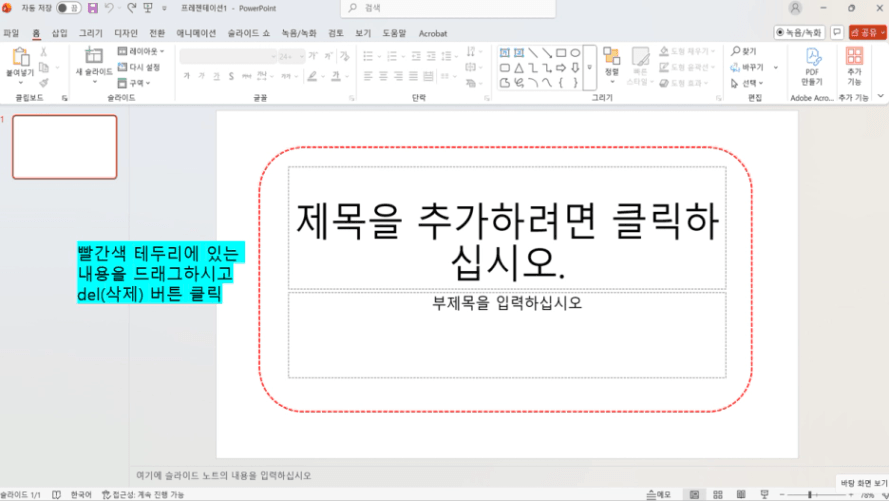
Task: Click 찾기 (Find) in editing group
Action: coord(744,51)
